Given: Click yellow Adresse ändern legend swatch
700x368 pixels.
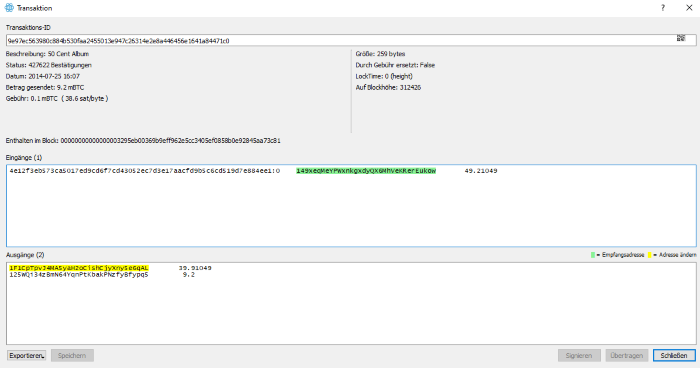Looking at the screenshot, I should coord(650,255).
